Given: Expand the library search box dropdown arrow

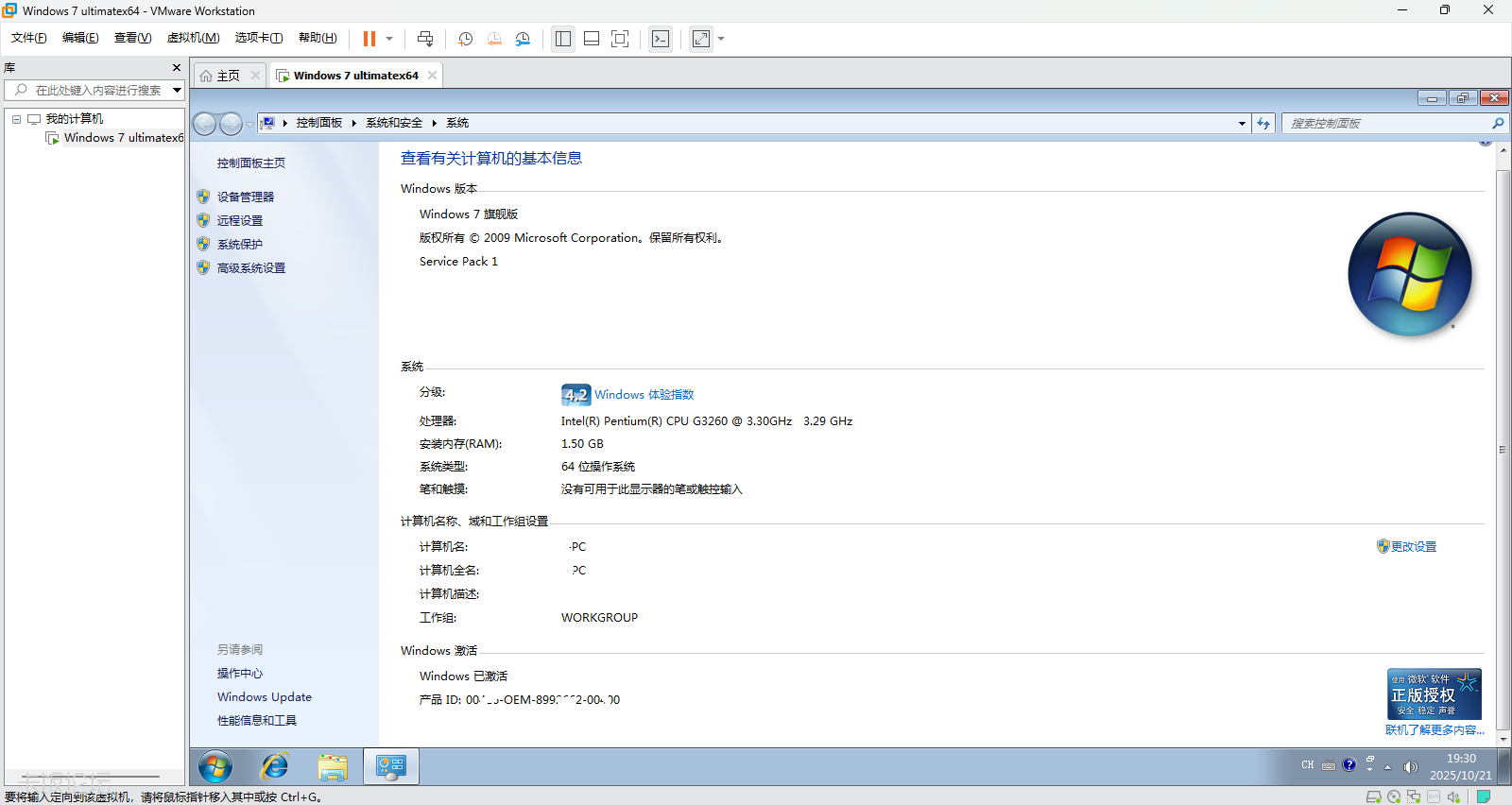Looking at the screenshot, I should (x=177, y=91).
